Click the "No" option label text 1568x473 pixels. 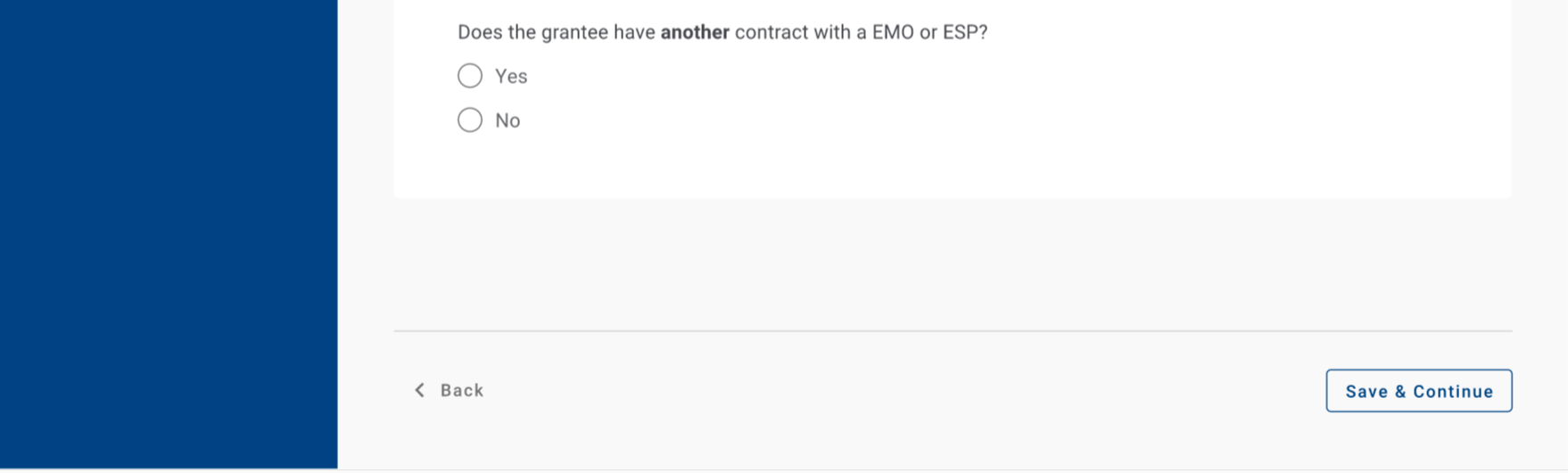[508, 120]
